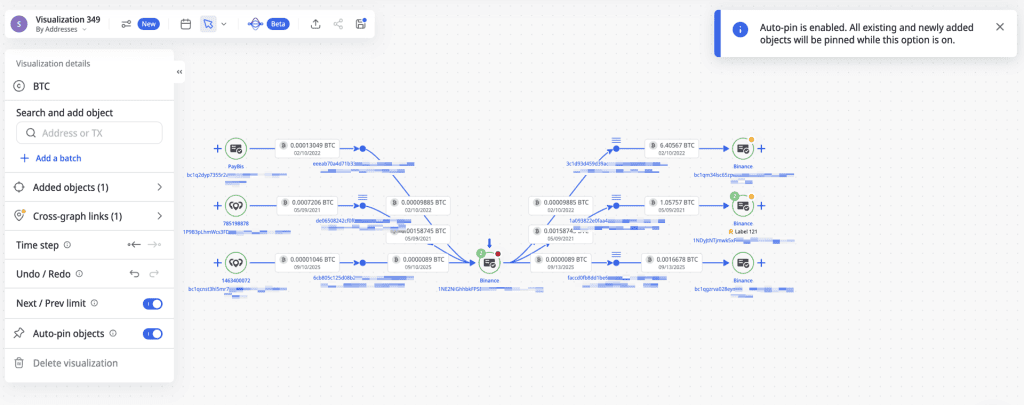Dismiss the Auto-pin enabled notification
The width and height of the screenshot is (1024, 405).
(1000, 27)
